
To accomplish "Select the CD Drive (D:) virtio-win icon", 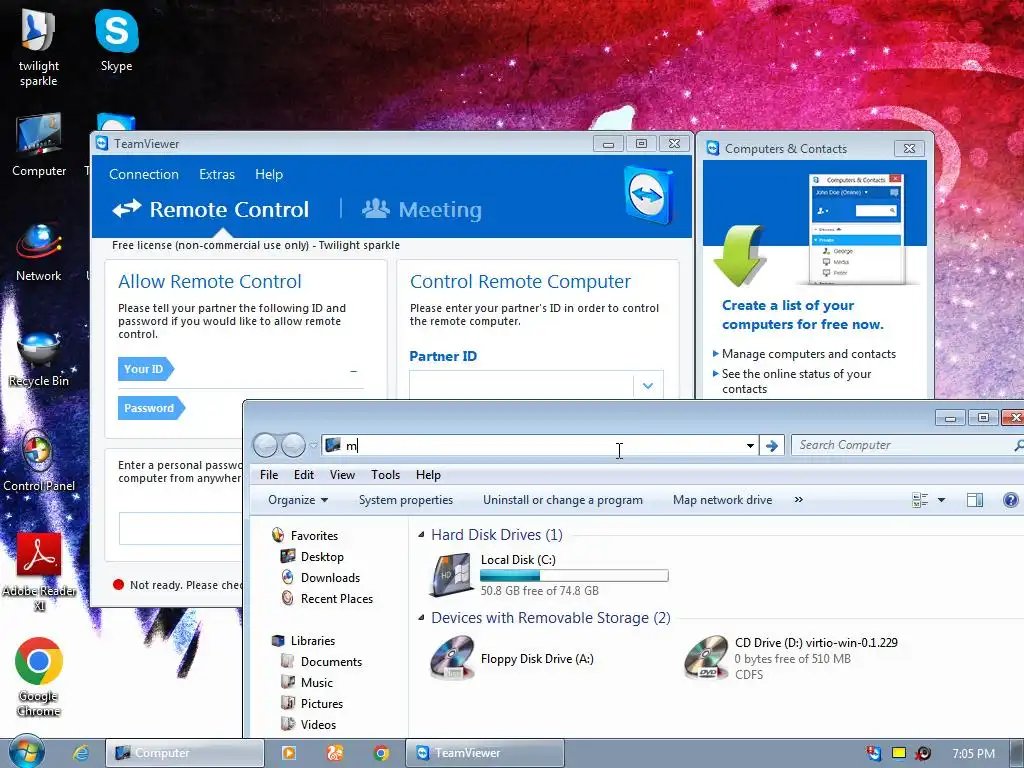I will (x=706, y=658).
